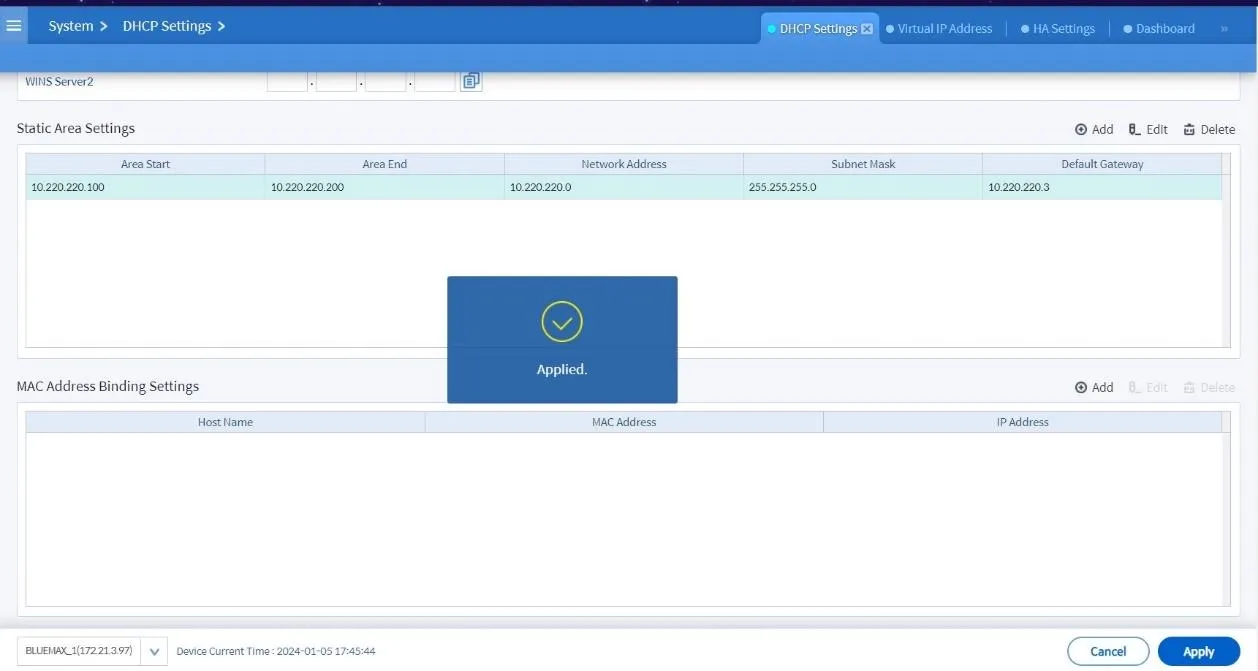Click the Edit icon in MAC Address Binding

(1147, 387)
